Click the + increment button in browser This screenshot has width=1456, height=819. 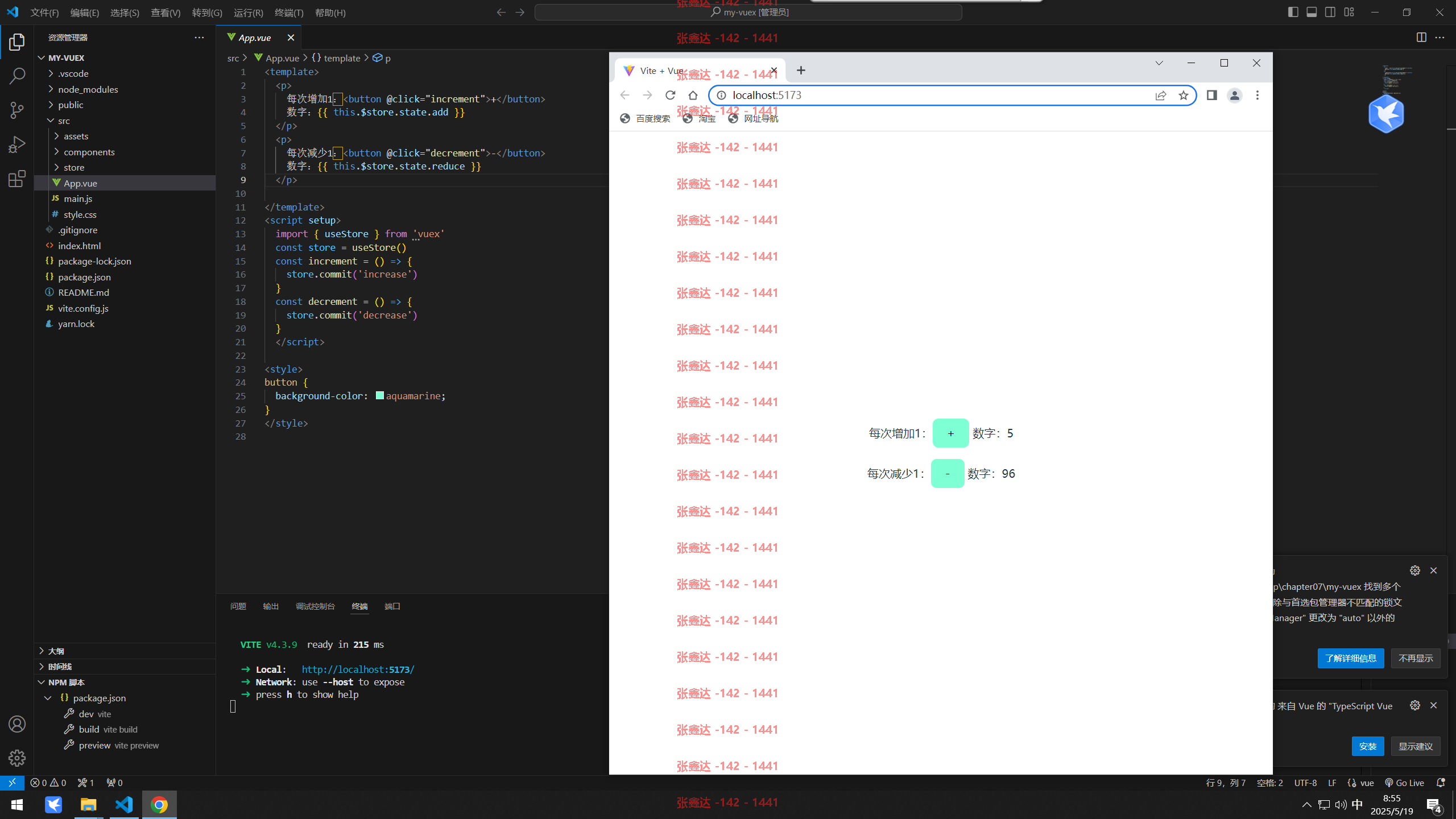pyautogui.click(x=950, y=433)
